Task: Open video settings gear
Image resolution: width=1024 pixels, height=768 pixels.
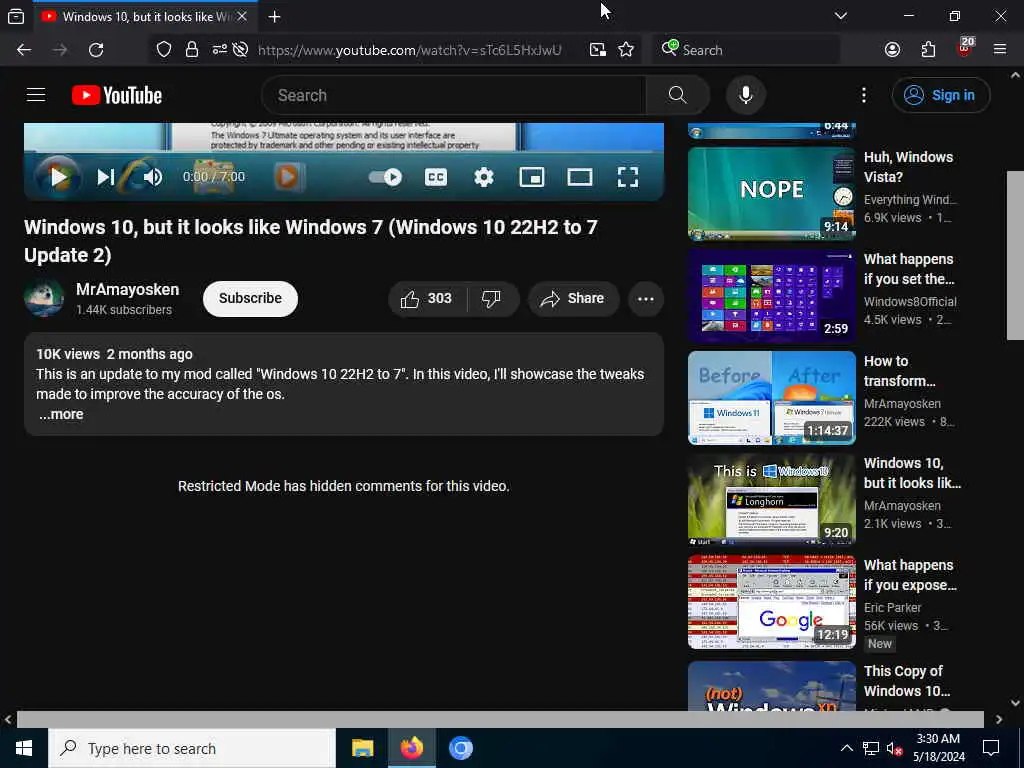Action: point(483,177)
